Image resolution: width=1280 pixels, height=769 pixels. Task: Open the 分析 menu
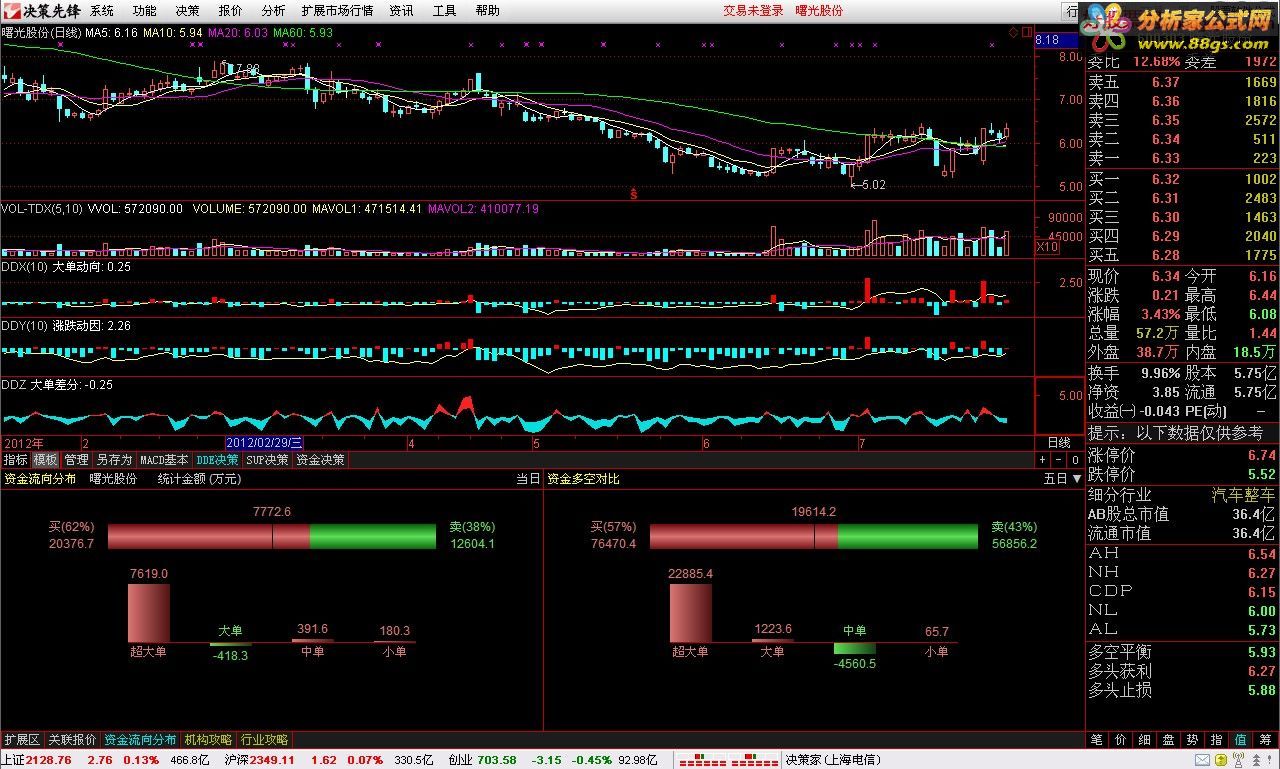tap(273, 10)
